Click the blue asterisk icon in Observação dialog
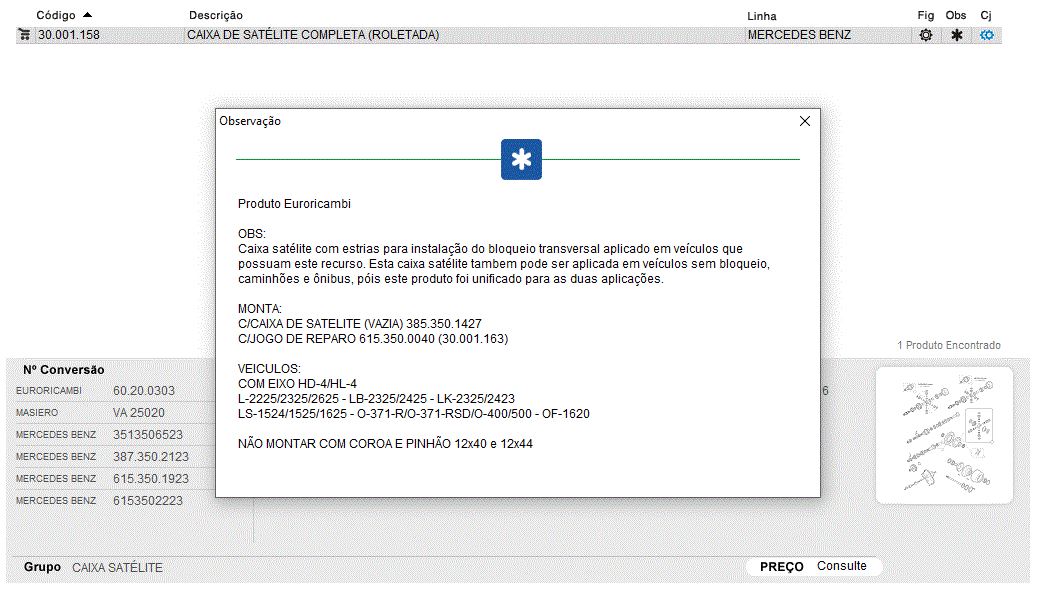This screenshot has width=1043, height=589. pyautogui.click(x=521, y=160)
